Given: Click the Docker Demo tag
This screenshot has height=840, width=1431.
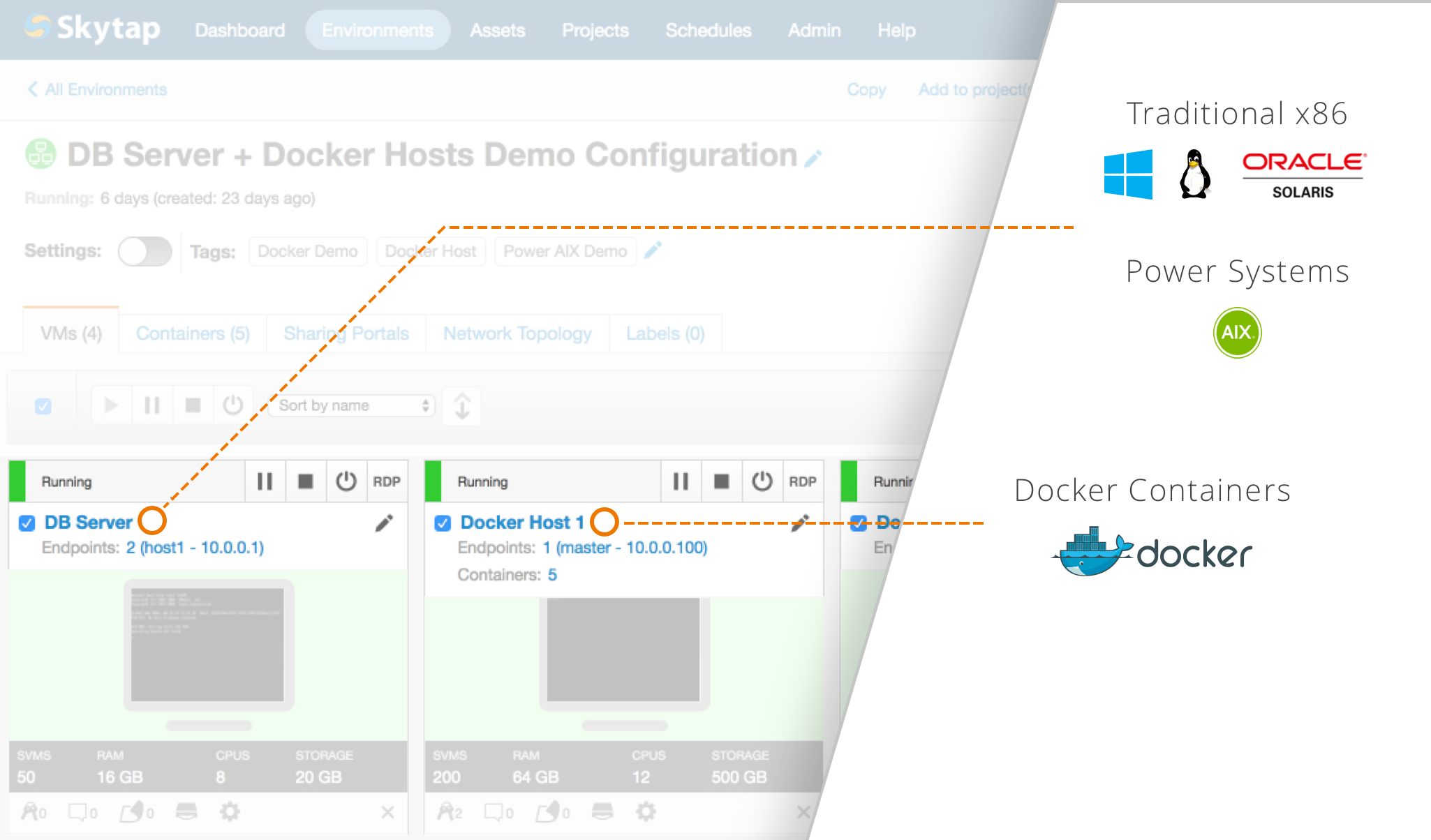Looking at the screenshot, I should pos(307,251).
